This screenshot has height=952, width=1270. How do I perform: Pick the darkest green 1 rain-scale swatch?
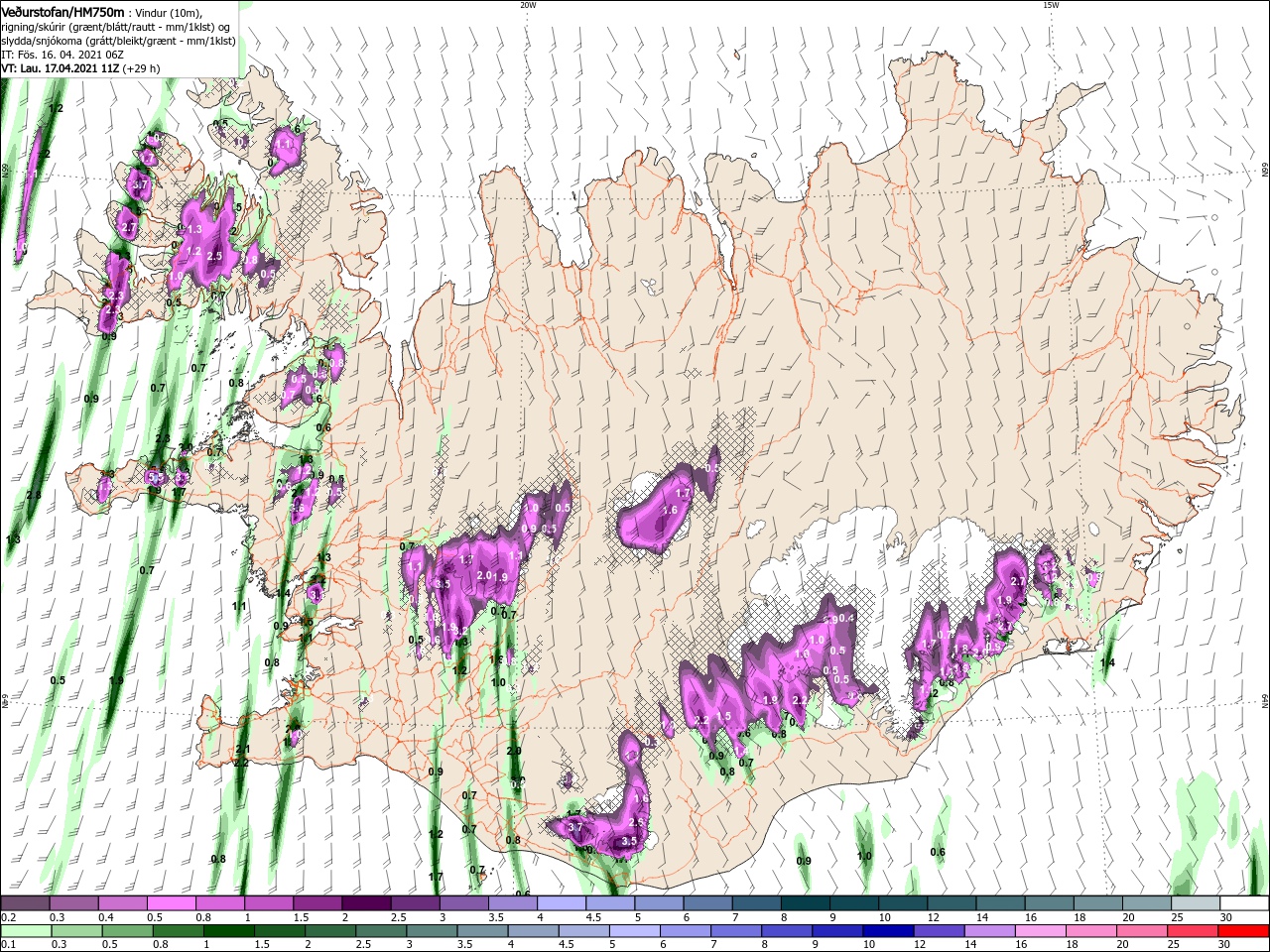click(x=228, y=931)
